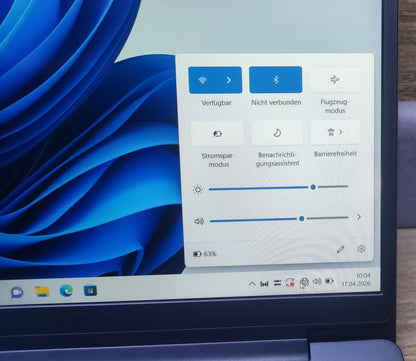Turn off the Bluetooth tile
Screen dimensions: 416x361
276,80
